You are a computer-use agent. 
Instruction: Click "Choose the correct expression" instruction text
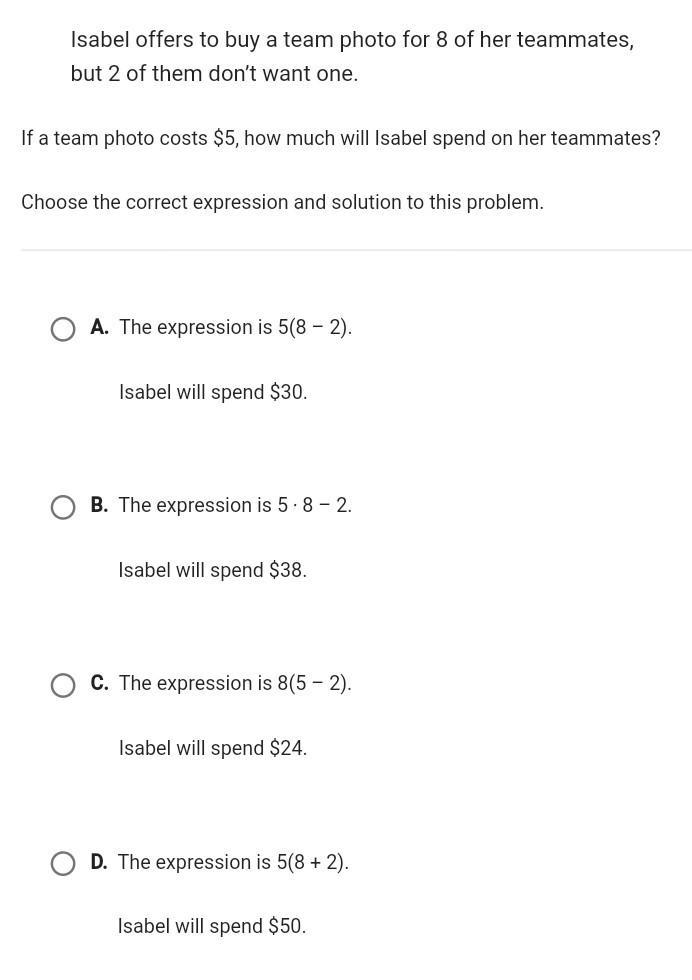pyautogui.click(x=283, y=202)
